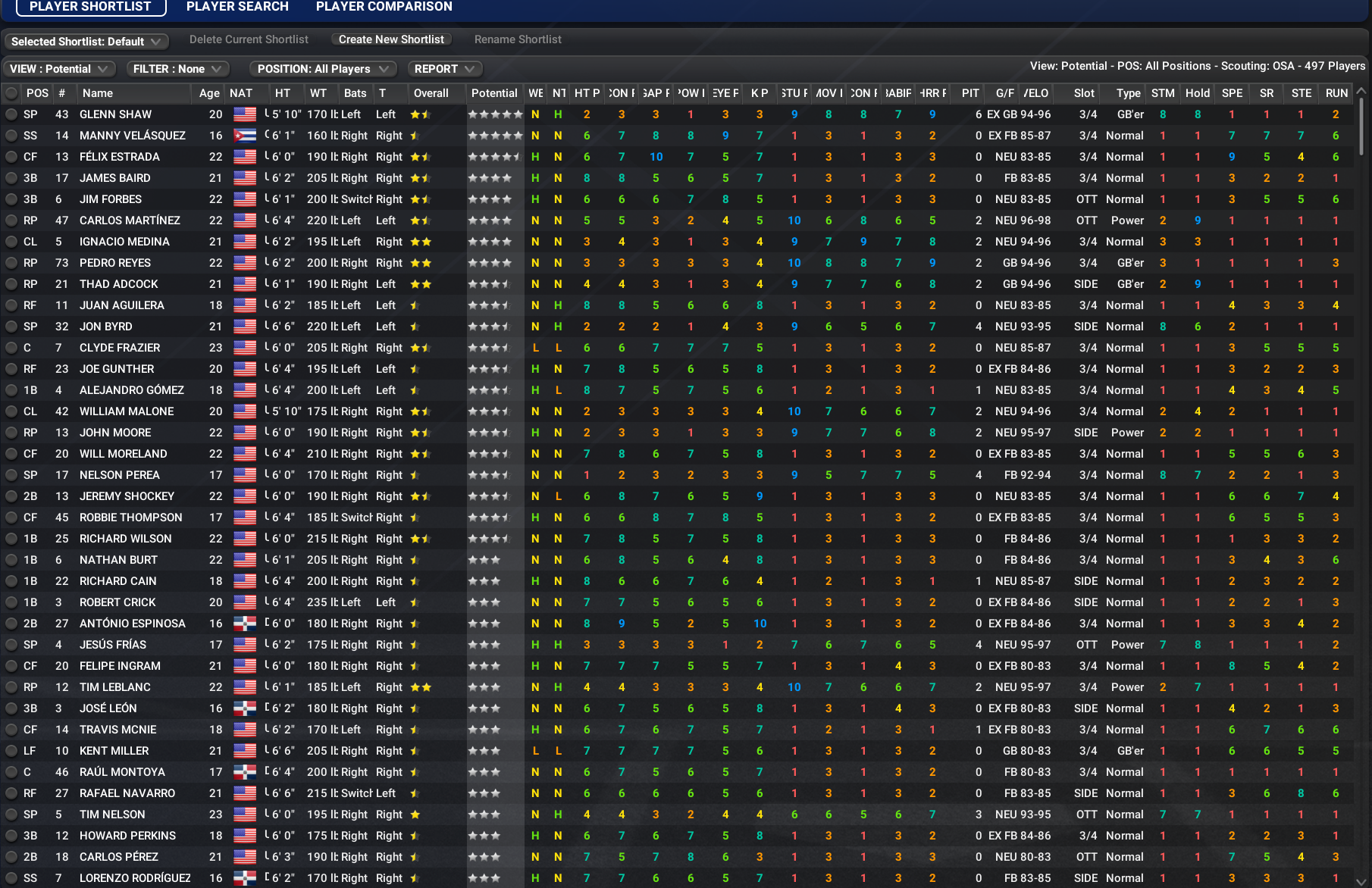Click the flag icon in José León's row
1372x888 pixels.
244,708
